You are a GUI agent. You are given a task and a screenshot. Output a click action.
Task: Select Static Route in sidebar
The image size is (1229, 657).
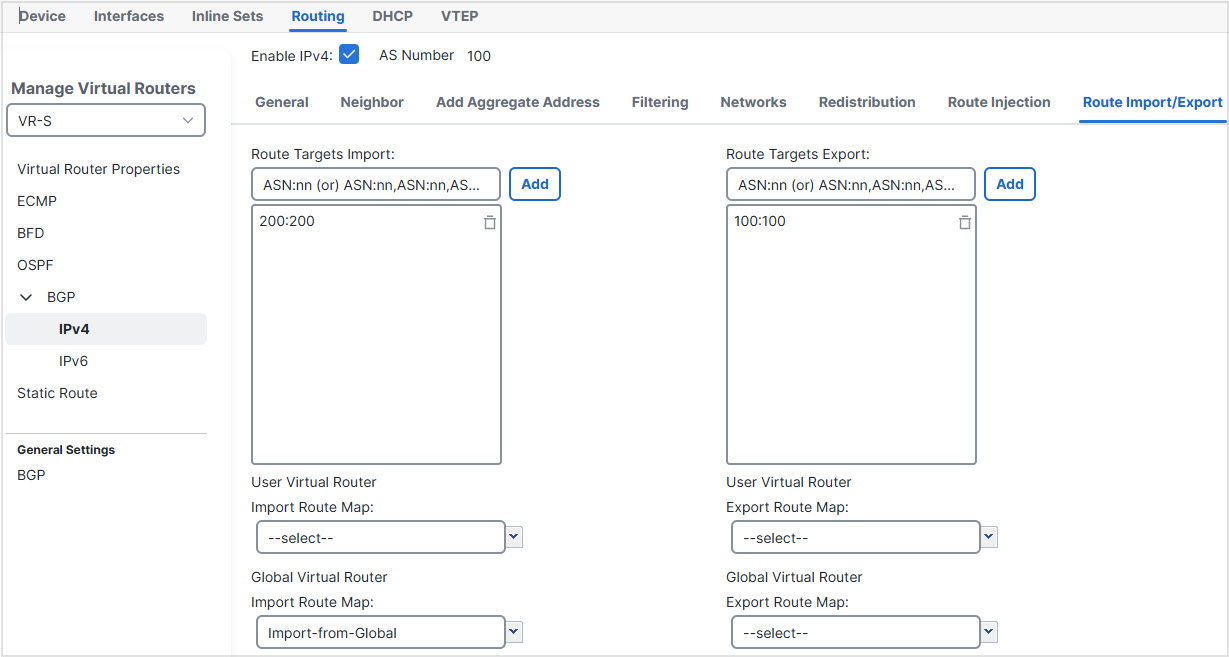pyautogui.click(x=57, y=393)
